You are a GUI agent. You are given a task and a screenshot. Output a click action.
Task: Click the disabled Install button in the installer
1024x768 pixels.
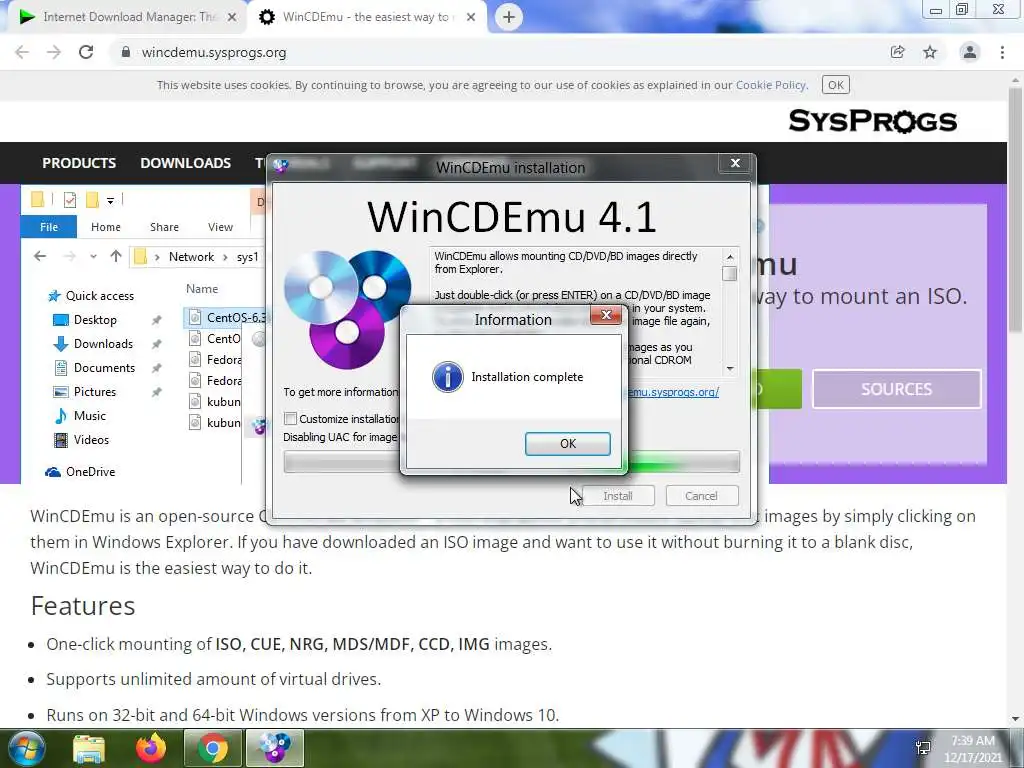coord(617,496)
